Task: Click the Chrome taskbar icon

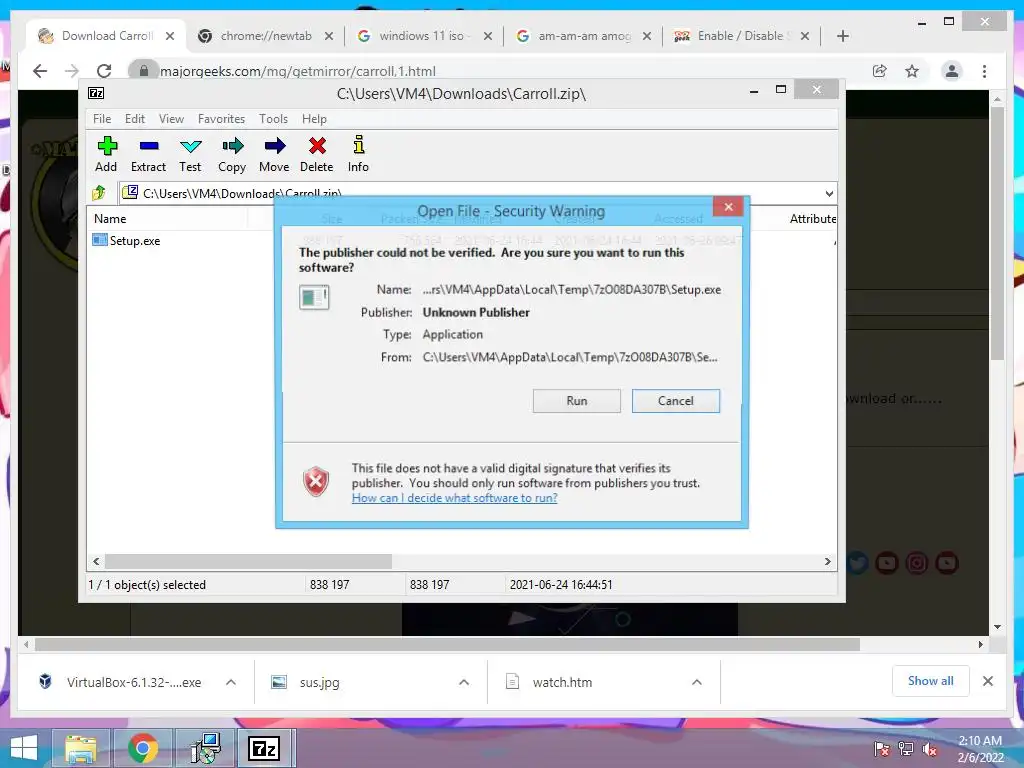Action: point(142,748)
